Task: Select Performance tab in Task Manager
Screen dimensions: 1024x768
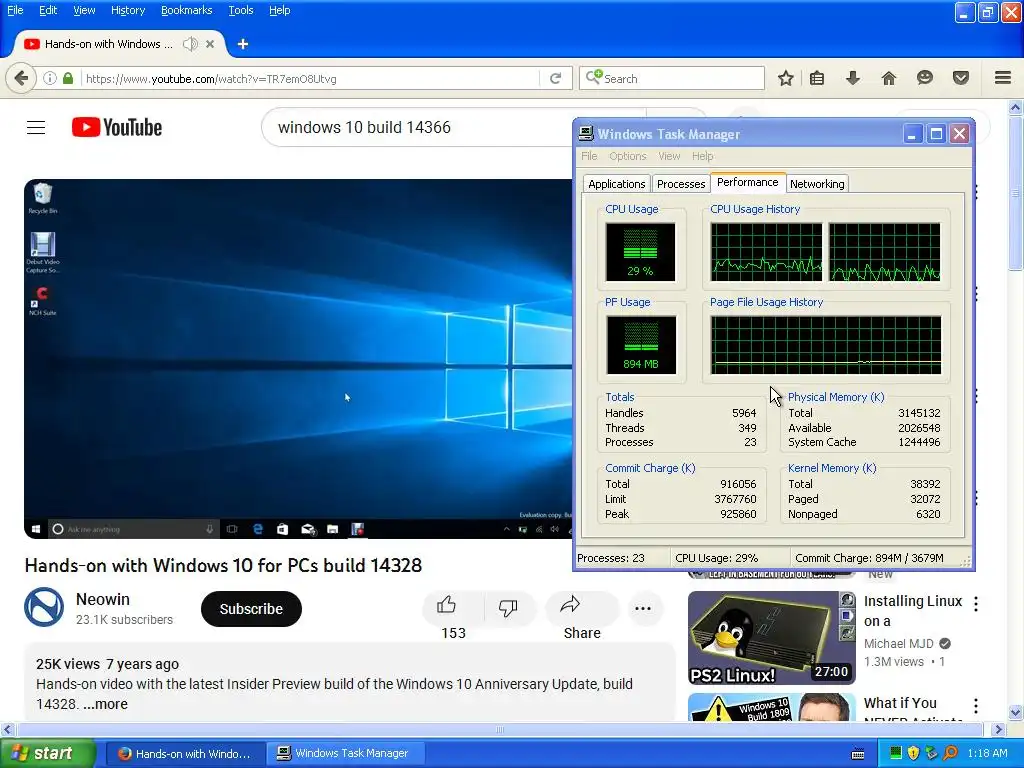Action: point(747,182)
